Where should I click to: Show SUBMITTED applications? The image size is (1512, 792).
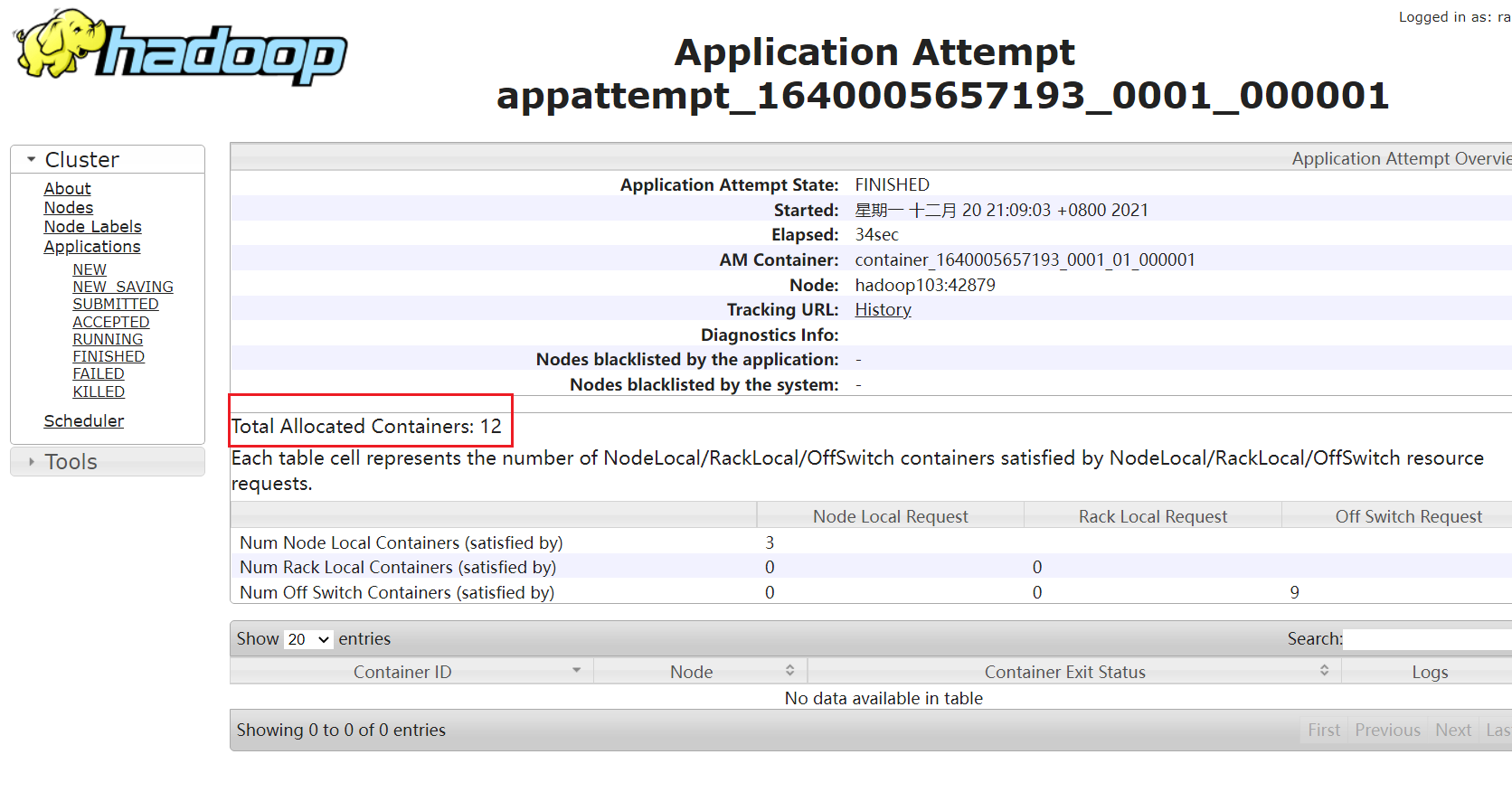point(116,304)
